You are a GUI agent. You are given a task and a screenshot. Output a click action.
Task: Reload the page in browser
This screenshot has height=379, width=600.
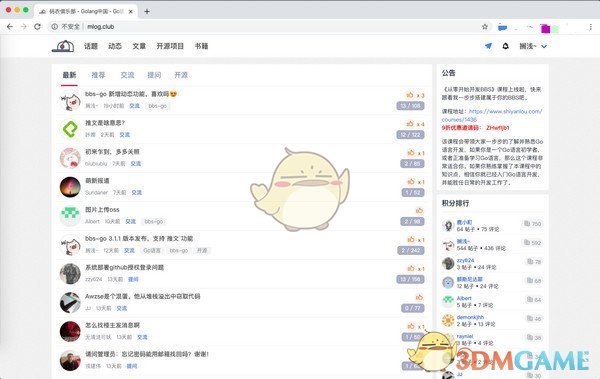[37, 26]
